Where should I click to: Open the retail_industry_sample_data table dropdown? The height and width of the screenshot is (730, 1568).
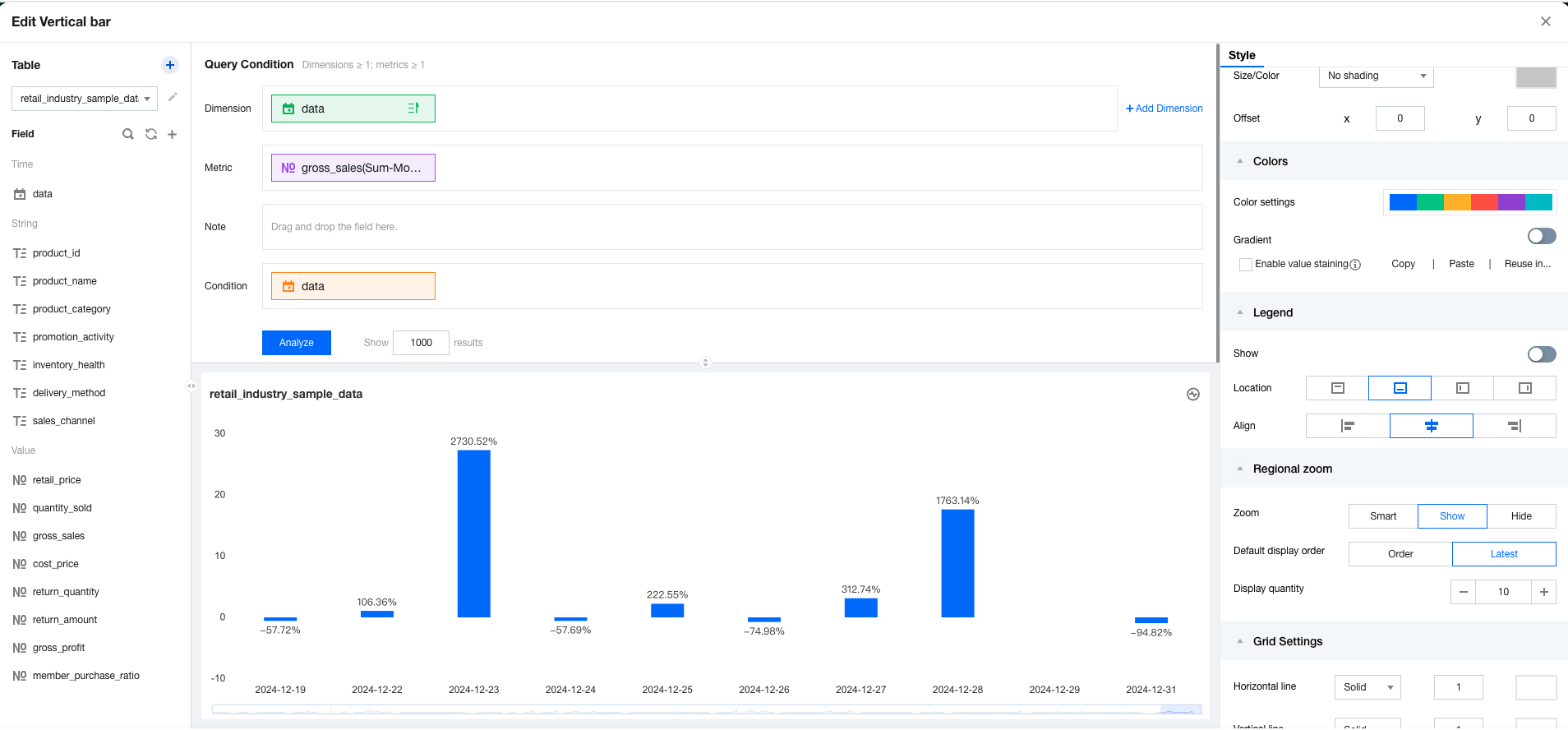[x=85, y=99]
